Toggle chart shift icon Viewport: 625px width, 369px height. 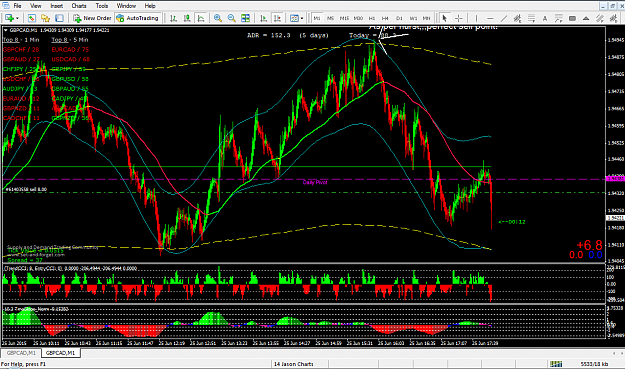(277, 18)
